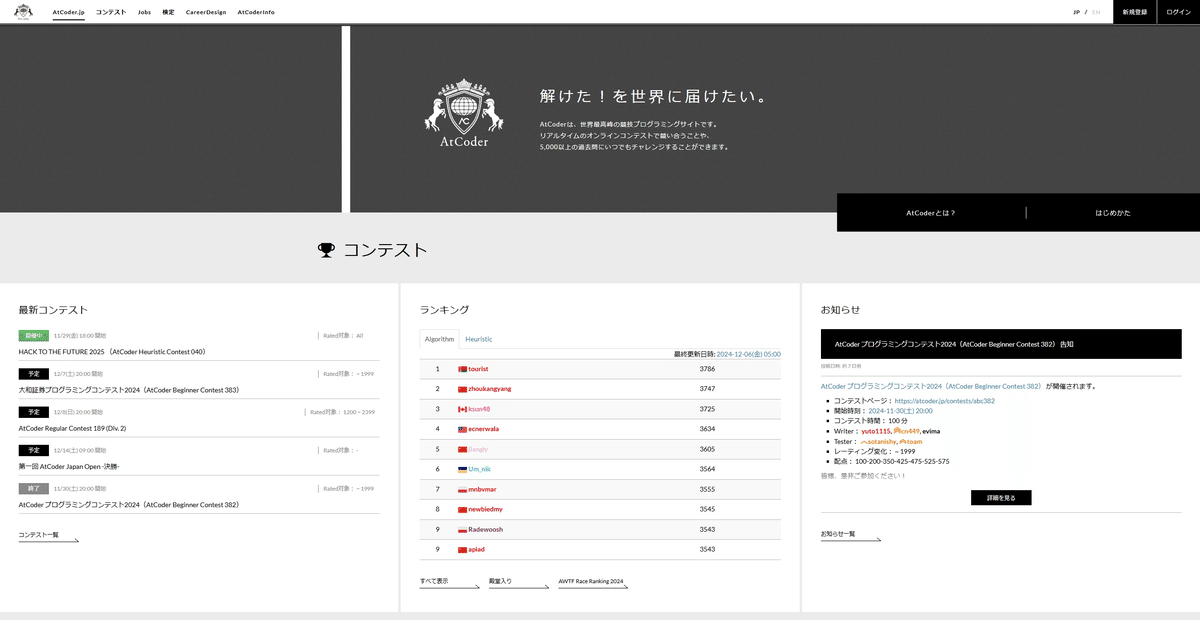The height and width of the screenshot is (620, 1200).
Task: Click start time 2024-11-30(土) 20:00 link
Action: point(900,411)
